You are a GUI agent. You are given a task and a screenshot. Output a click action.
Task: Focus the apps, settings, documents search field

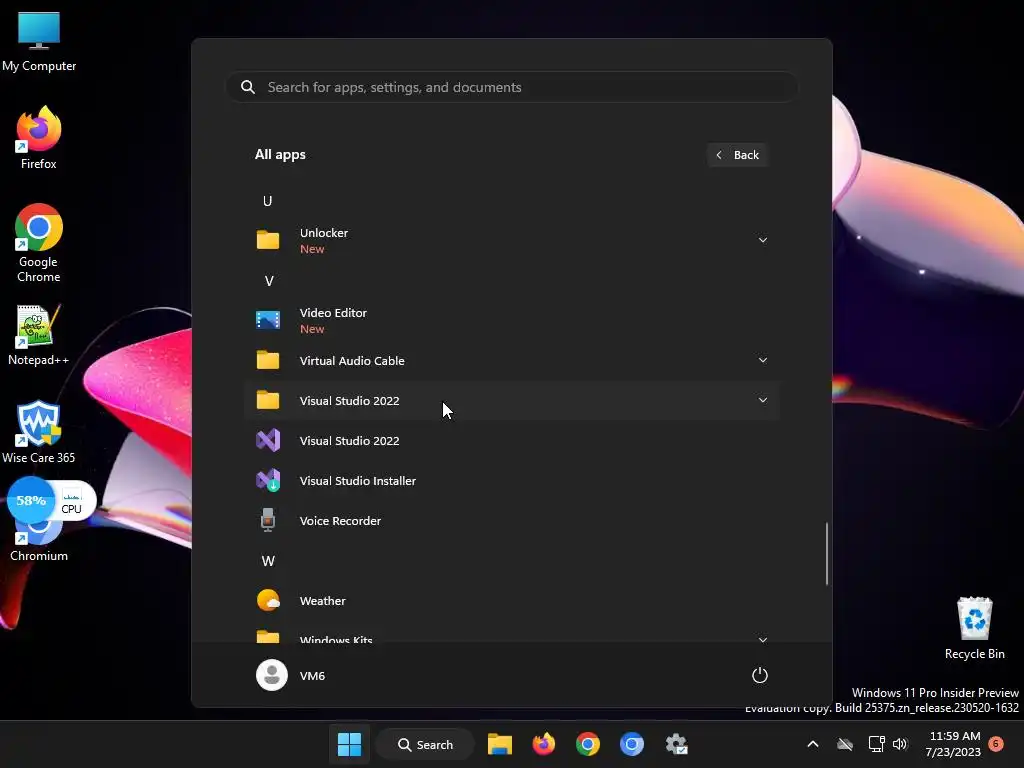point(512,87)
